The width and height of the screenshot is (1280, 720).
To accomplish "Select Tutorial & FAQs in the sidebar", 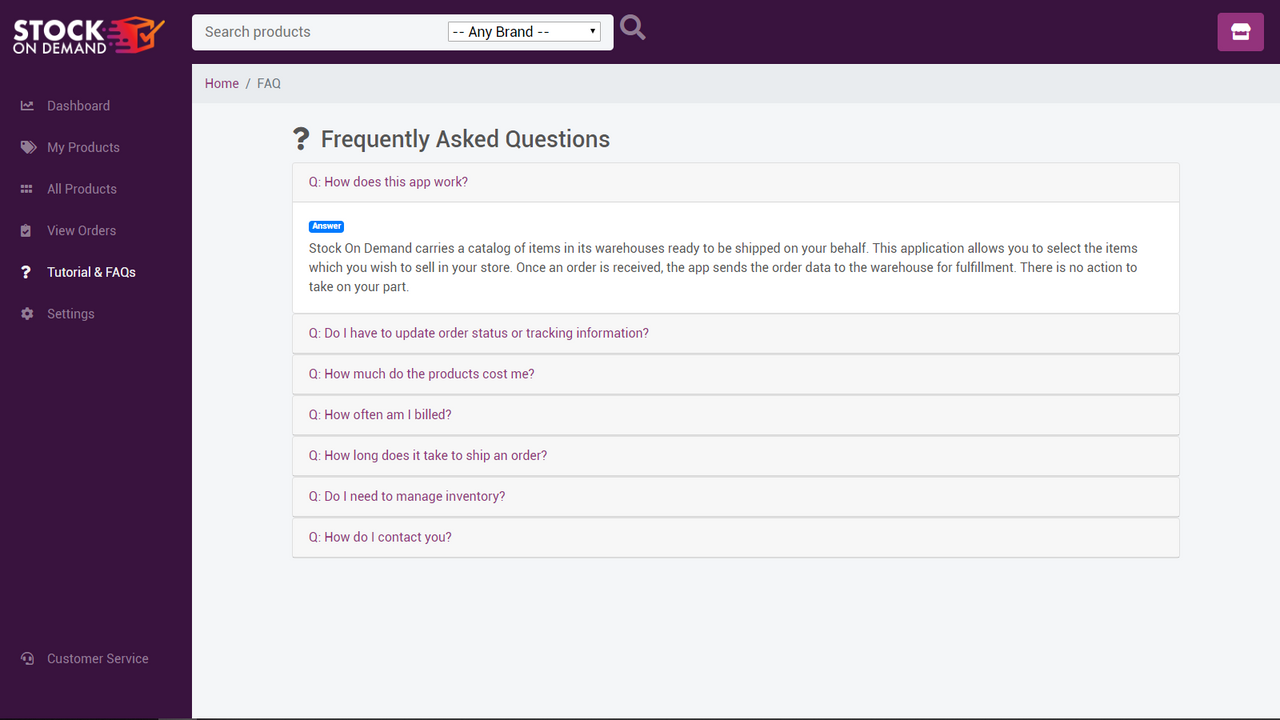I will 91,272.
